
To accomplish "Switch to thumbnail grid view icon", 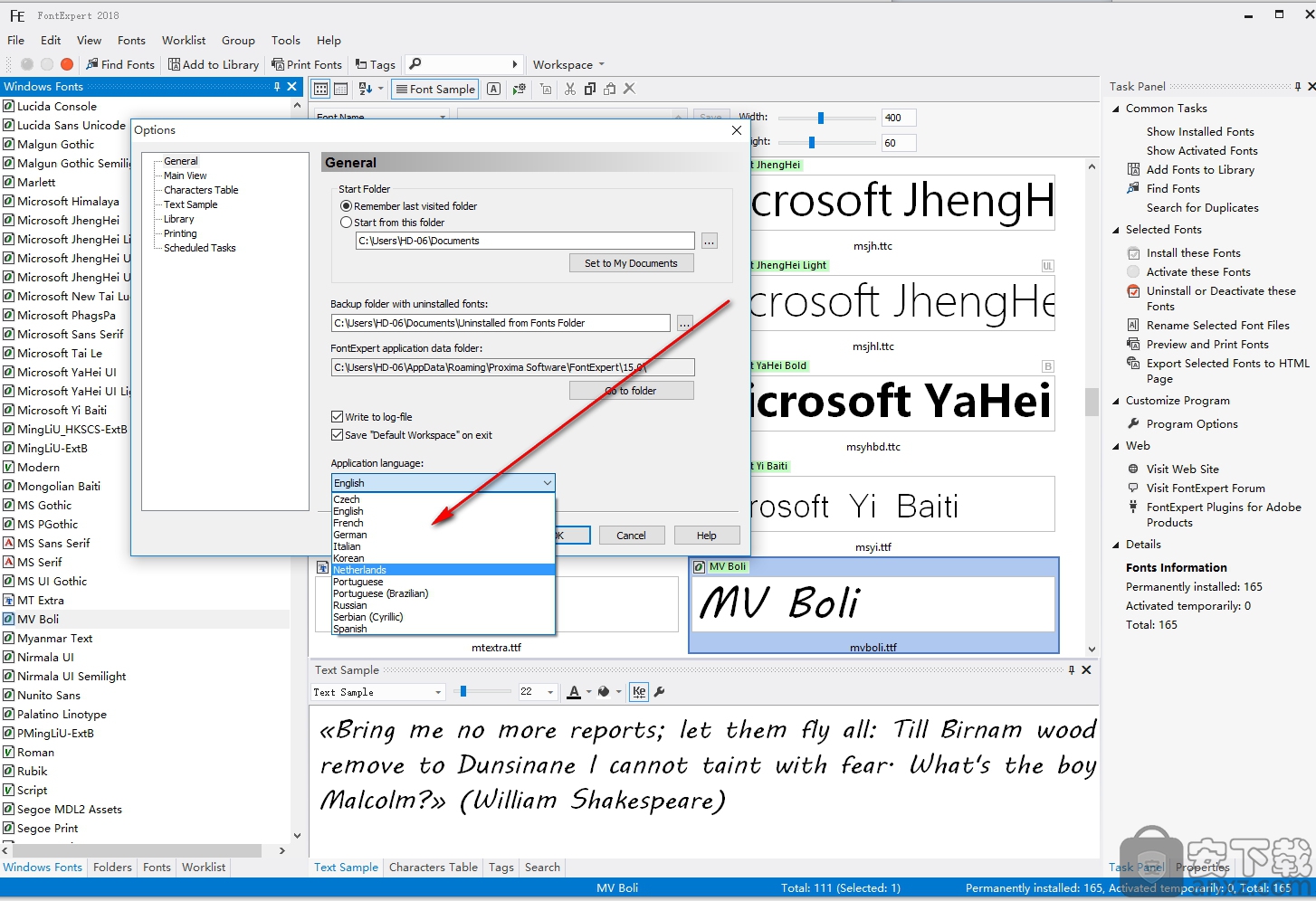I will pyautogui.click(x=320, y=89).
